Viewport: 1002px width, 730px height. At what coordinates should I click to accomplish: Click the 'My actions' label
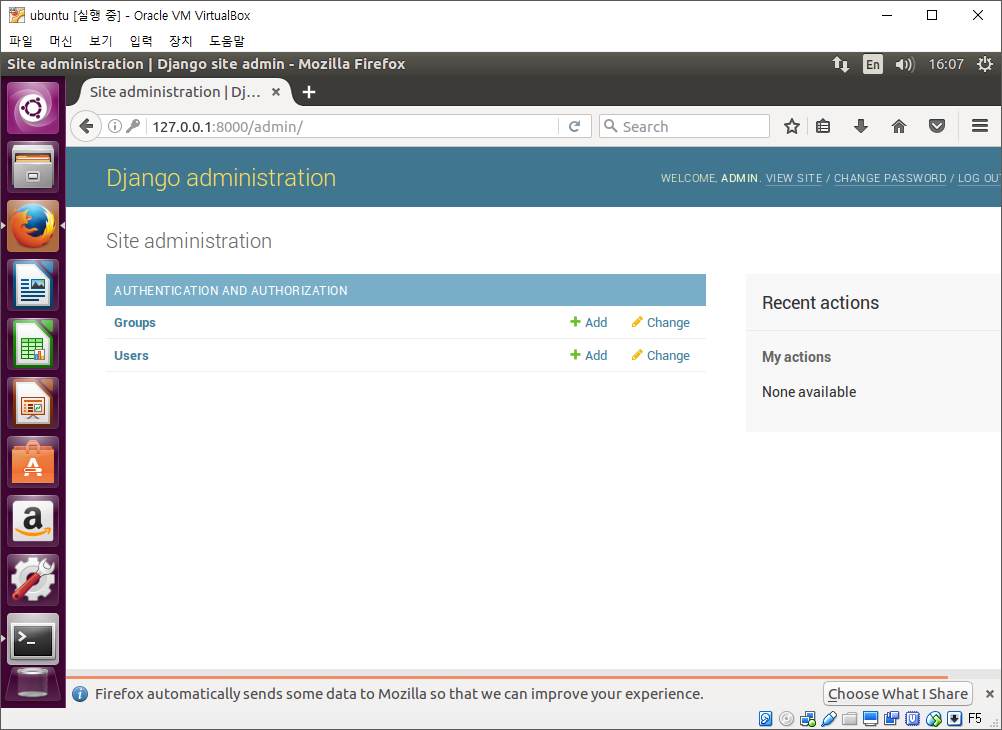(x=796, y=357)
